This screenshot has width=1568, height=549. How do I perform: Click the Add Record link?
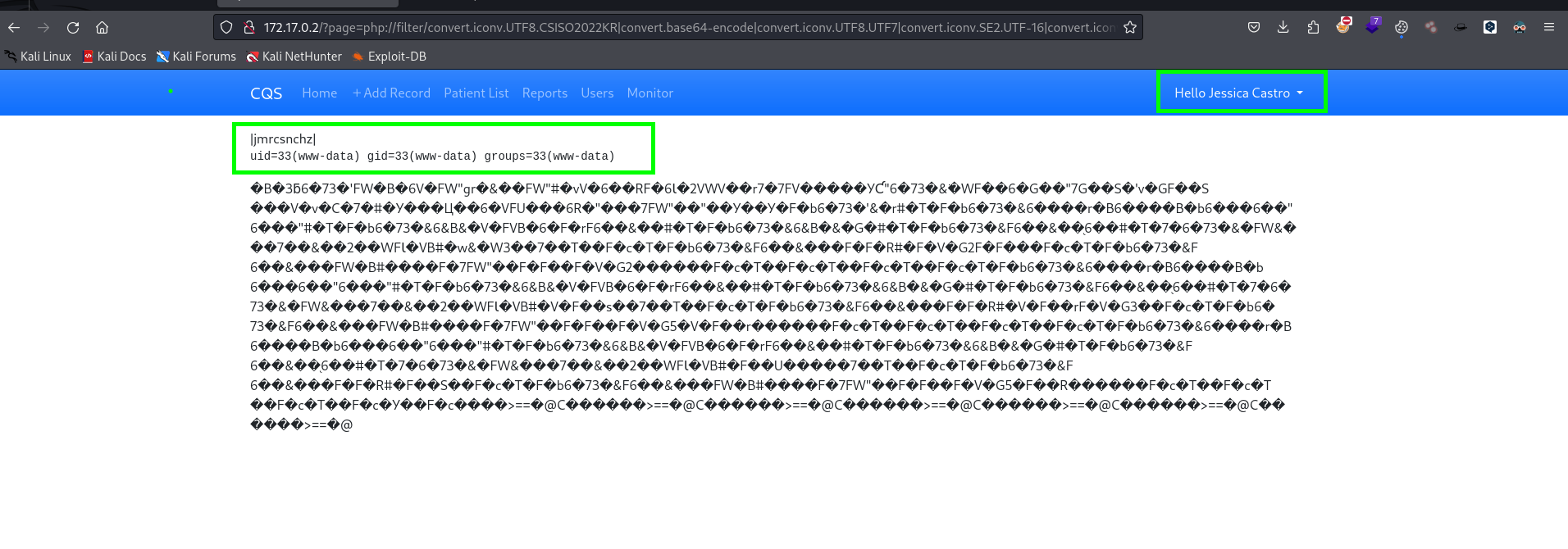point(391,93)
